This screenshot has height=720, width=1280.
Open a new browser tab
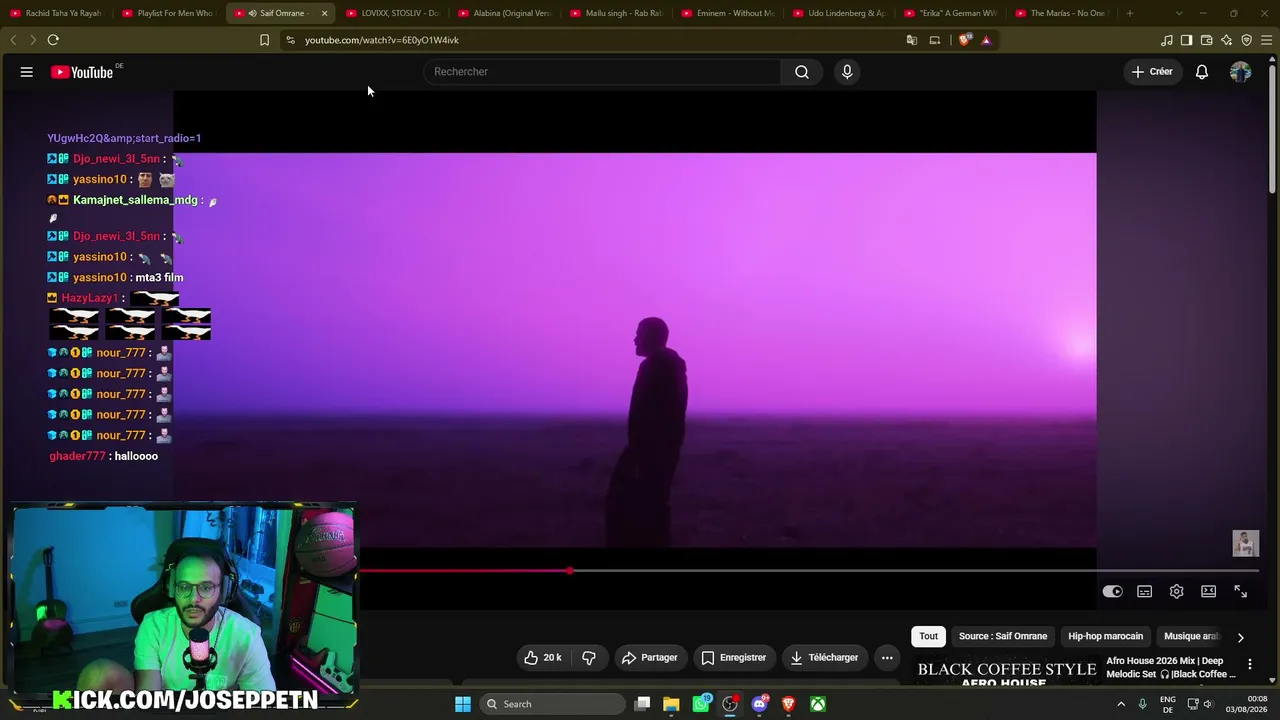tap(1130, 13)
